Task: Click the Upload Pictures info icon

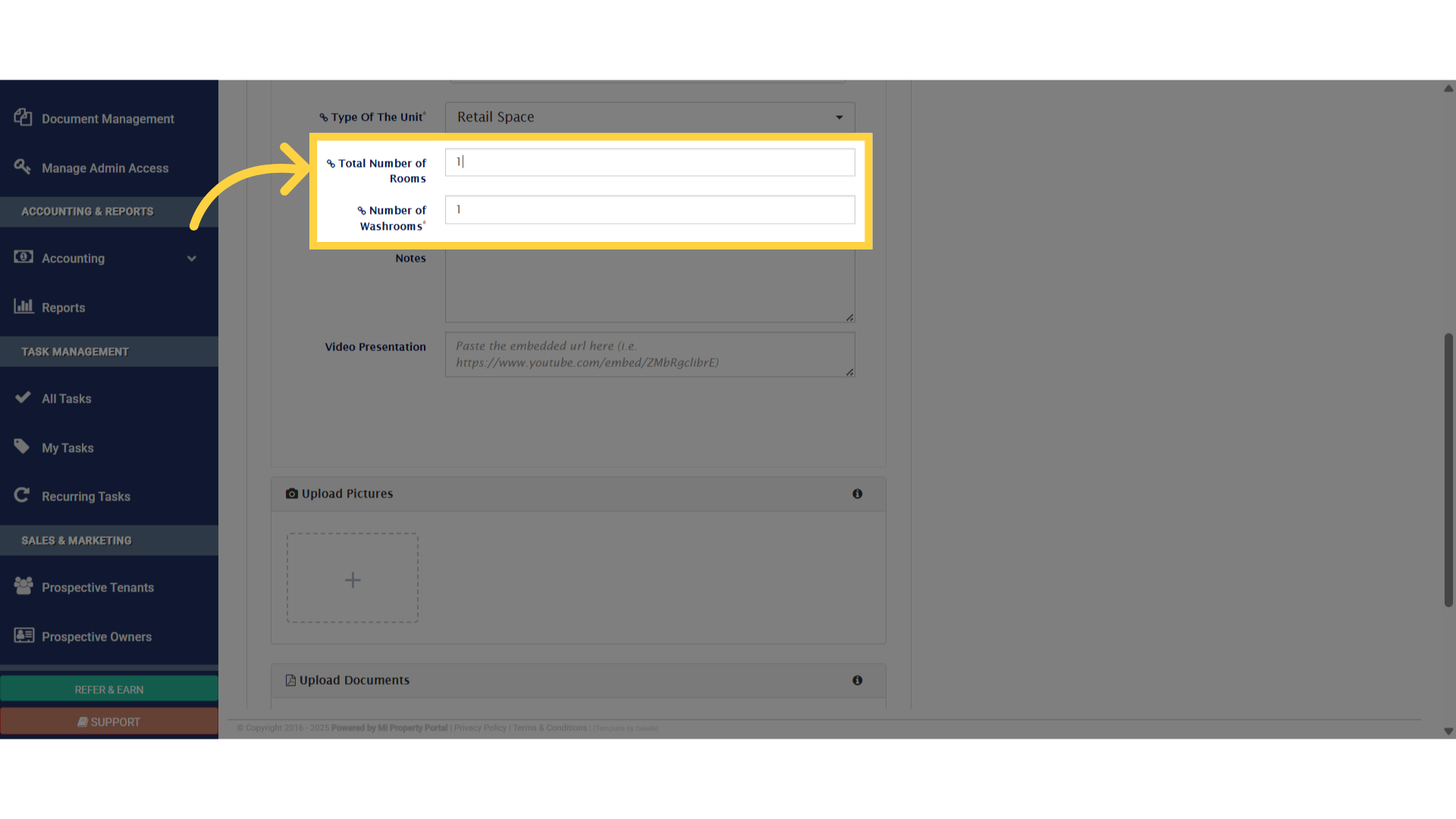Action: pyautogui.click(x=857, y=494)
